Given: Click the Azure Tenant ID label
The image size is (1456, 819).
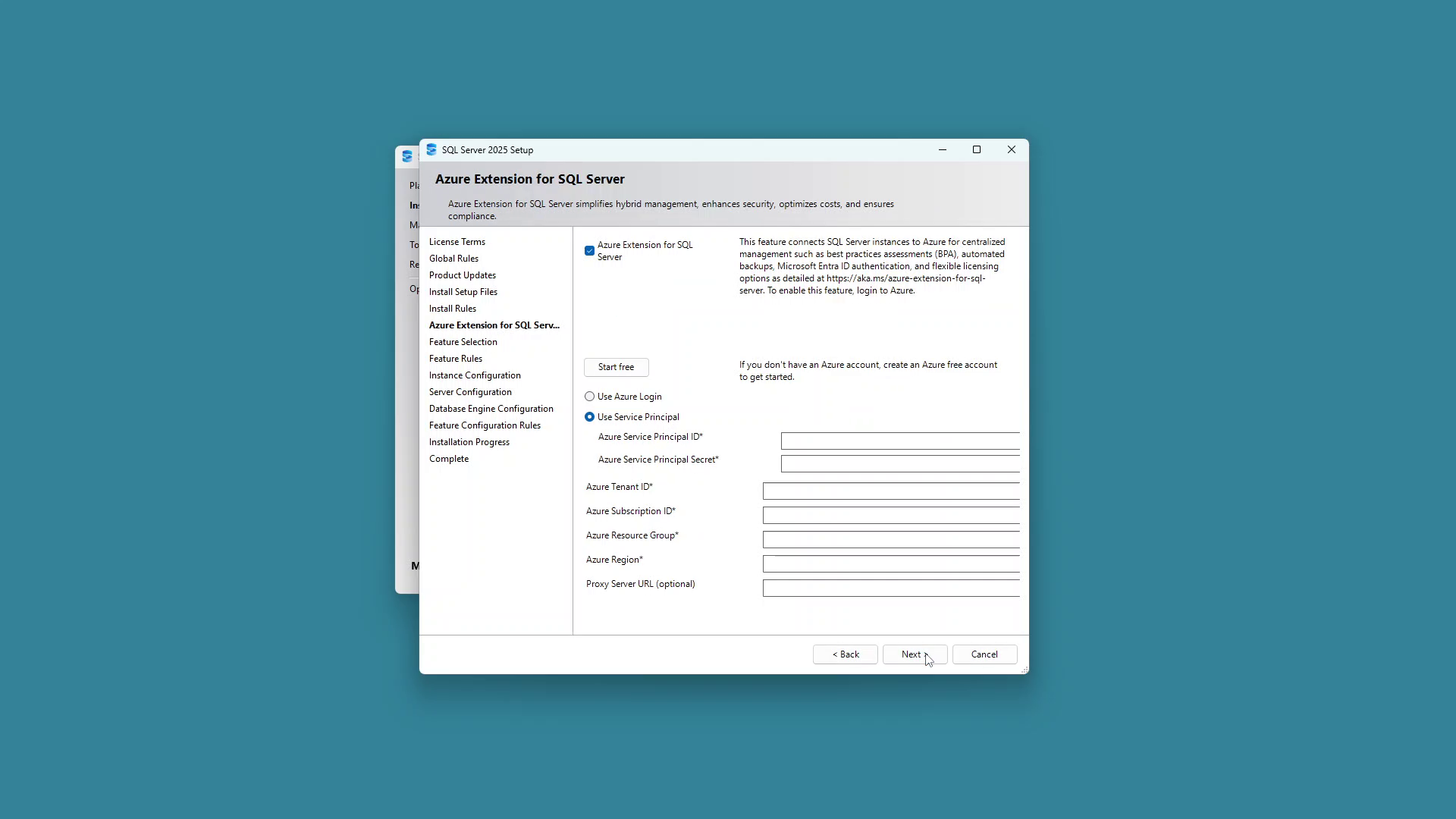Looking at the screenshot, I should pos(620,487).
